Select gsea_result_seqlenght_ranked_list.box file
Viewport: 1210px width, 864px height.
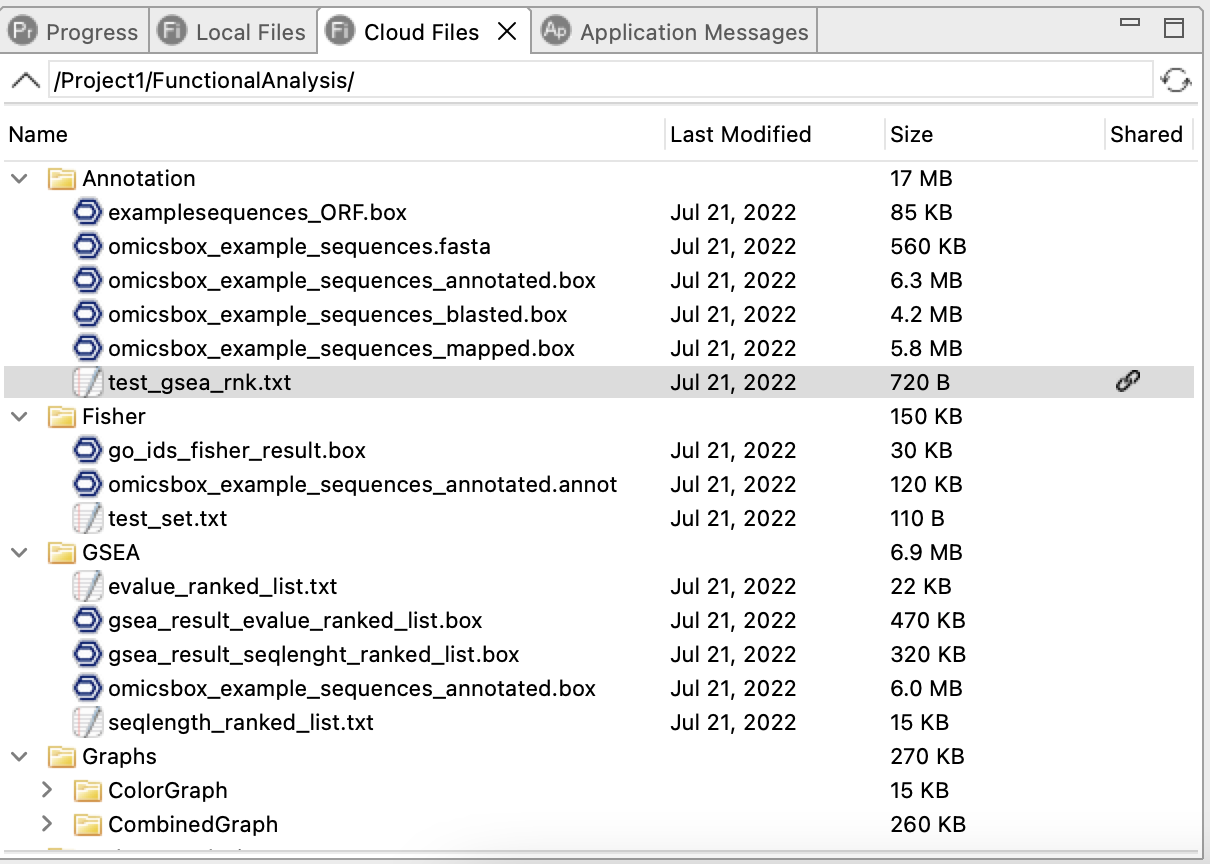click(313, 655)
